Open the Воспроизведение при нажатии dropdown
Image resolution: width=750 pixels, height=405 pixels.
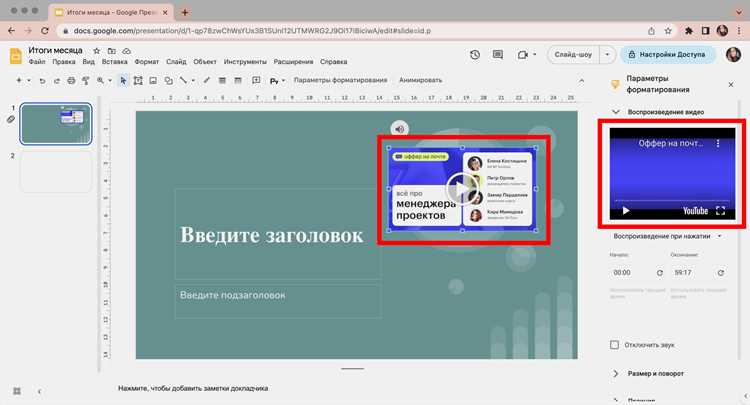(667, 236)
